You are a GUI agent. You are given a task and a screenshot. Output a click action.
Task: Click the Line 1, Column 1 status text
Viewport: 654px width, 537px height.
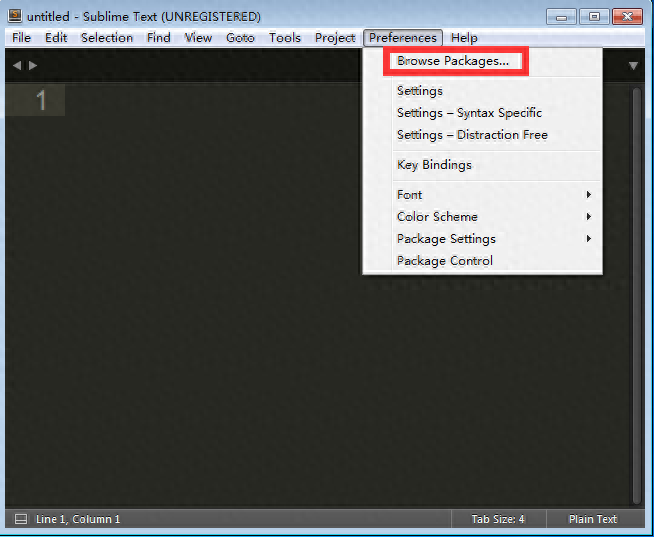click(78, 519)
